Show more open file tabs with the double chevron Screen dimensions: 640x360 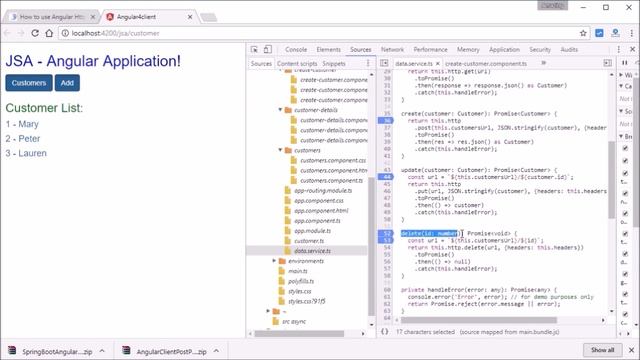click(544, 63)
